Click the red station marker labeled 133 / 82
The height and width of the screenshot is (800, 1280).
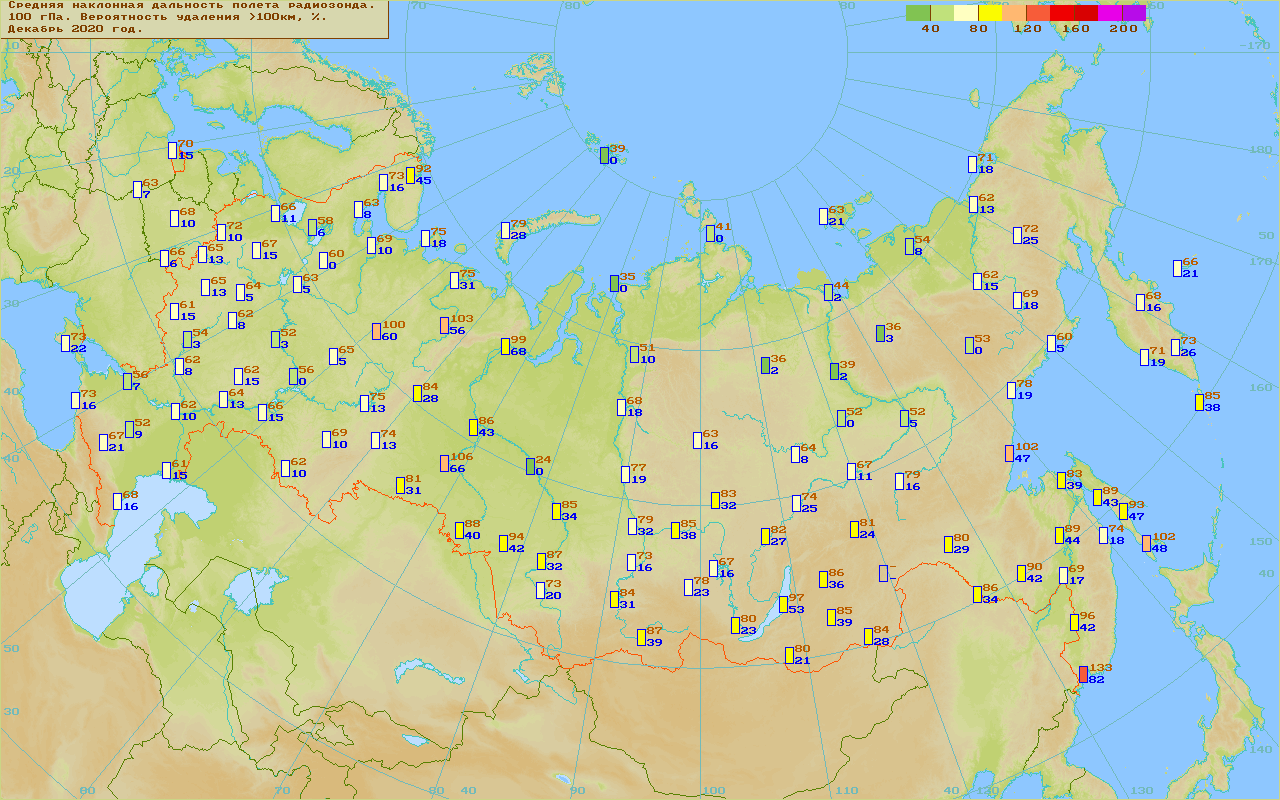coord(1082,674)
